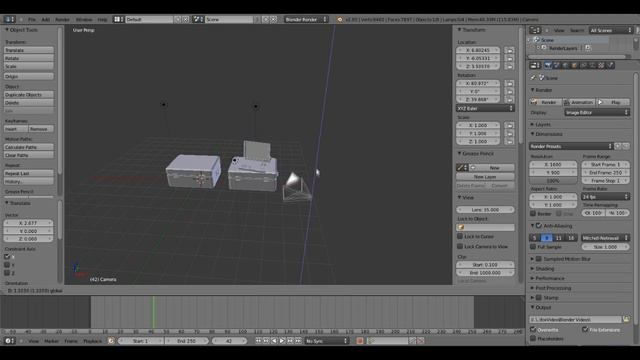Open the Object Constraints properties tab icon
The width and height of the screenshot is (640, 360).
(584, 65)
